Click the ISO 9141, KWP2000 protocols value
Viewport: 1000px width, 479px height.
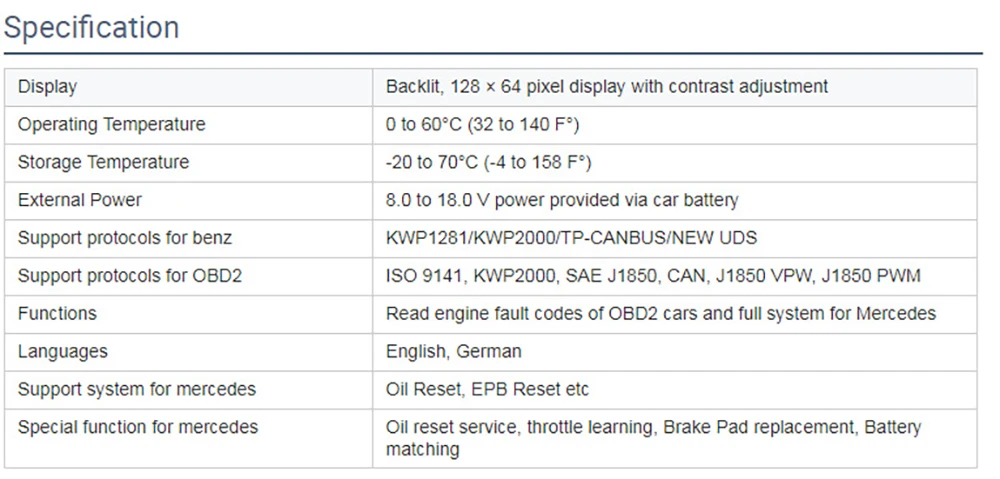653,276
